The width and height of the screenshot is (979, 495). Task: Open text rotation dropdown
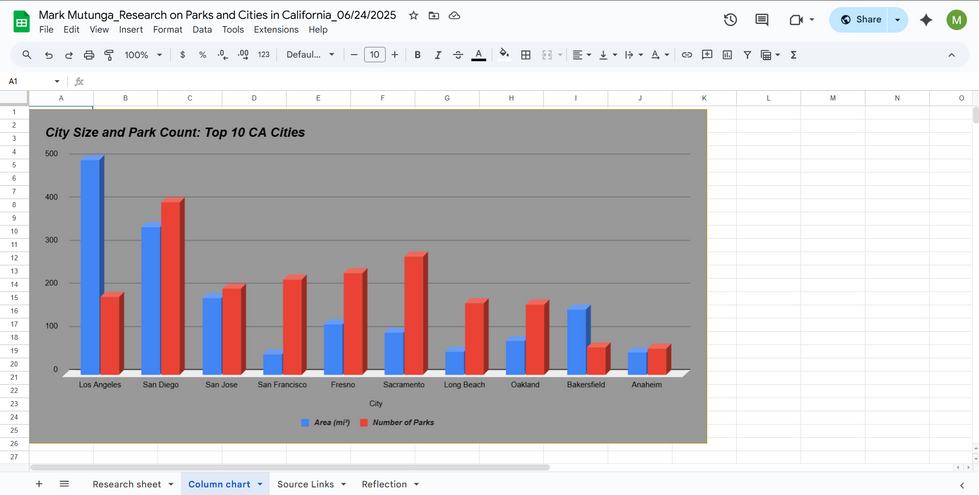(x=660, y=55)
